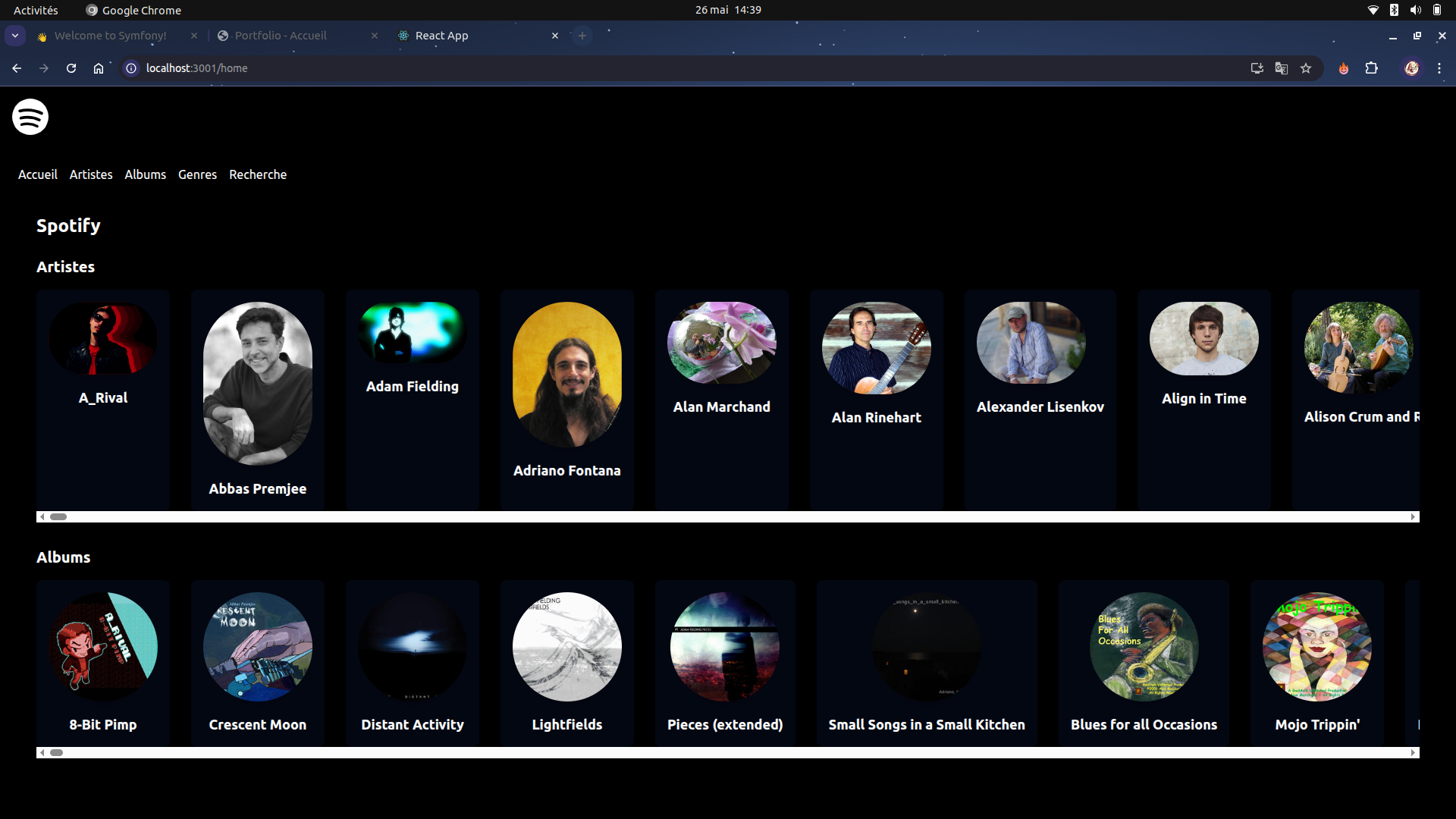
Task: Bookmark this page with the star icon
Action: [1306, 68]
